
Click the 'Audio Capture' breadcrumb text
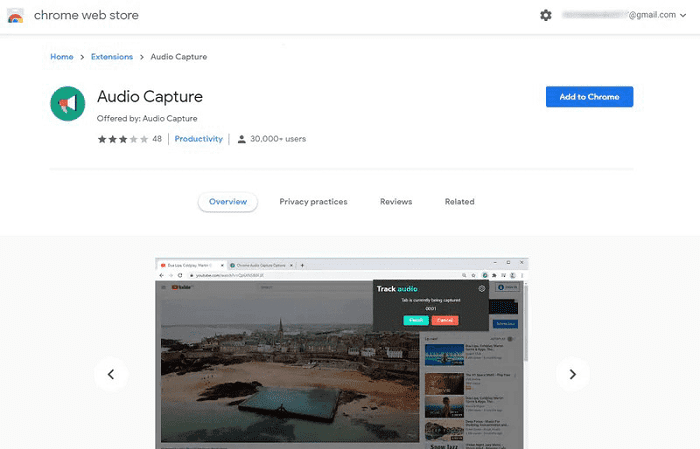pyautogui.click(x=179, y=57)
